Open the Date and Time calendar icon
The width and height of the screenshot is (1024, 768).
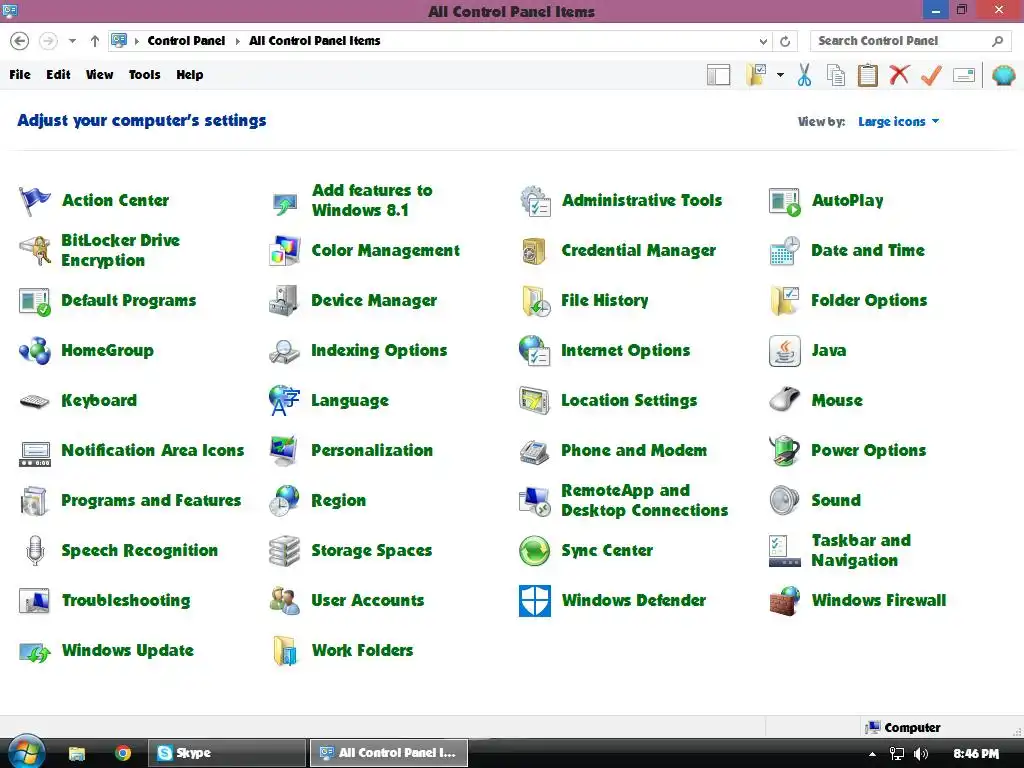[784, 251]
